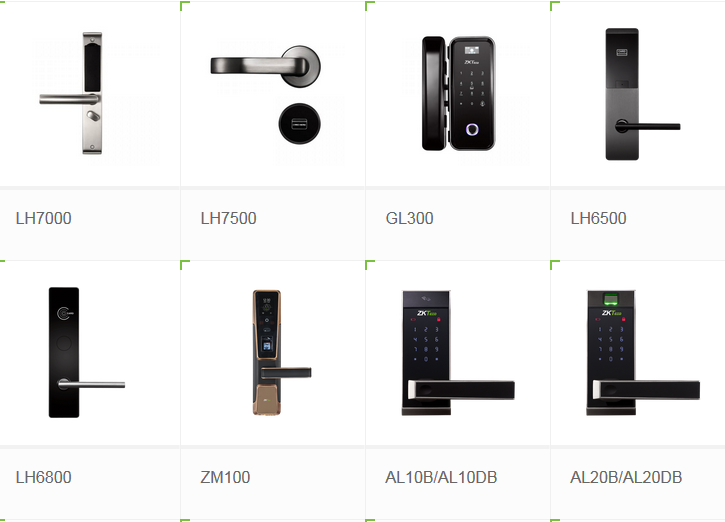Select the GL300 product title
Viewport: 725px width, 522px height.
pyautogui.click(x=410, y=218)
